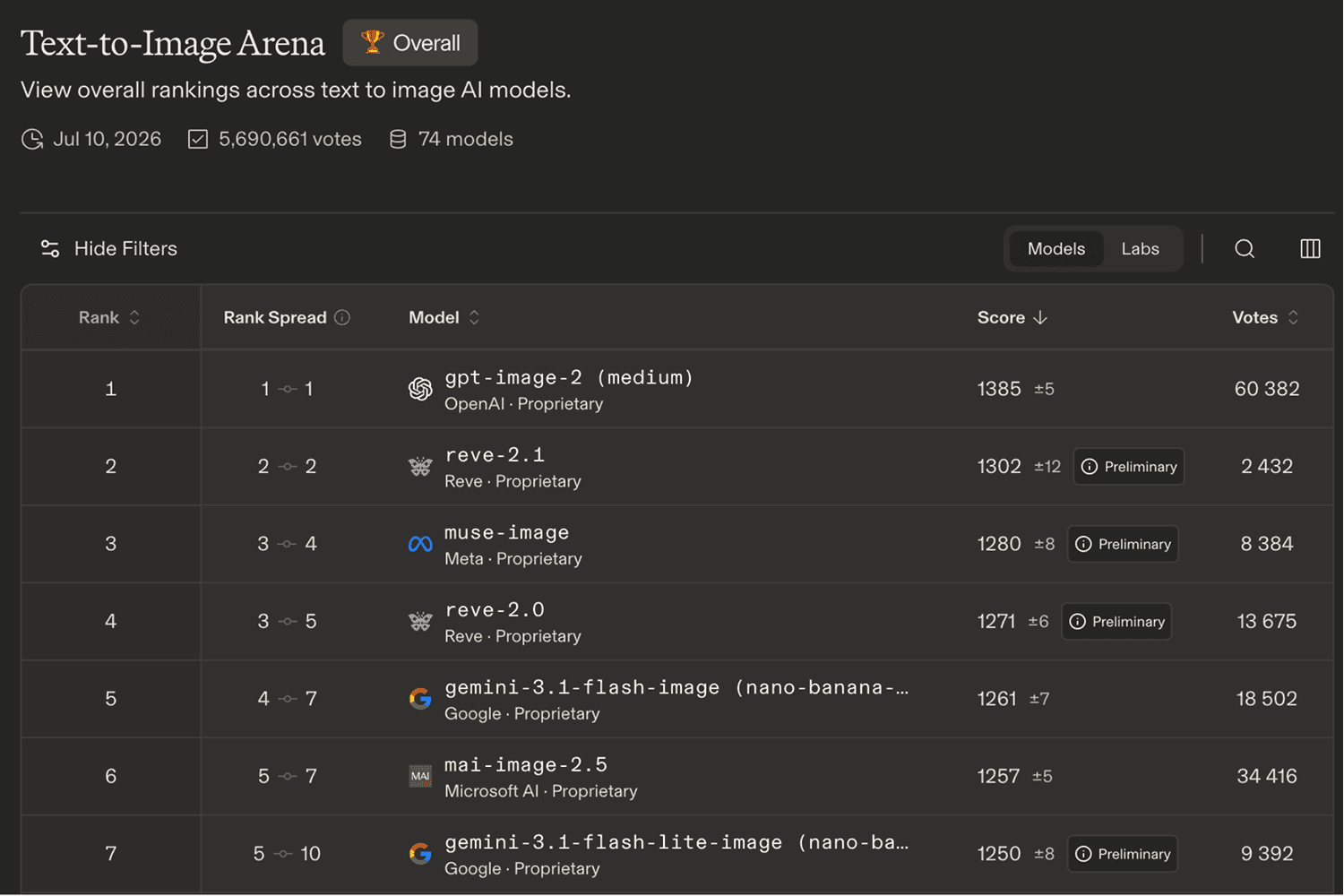Viewport: 1344px width, 896px height.
Task: Click the vote count 18 502
Action: (1267, 699)
